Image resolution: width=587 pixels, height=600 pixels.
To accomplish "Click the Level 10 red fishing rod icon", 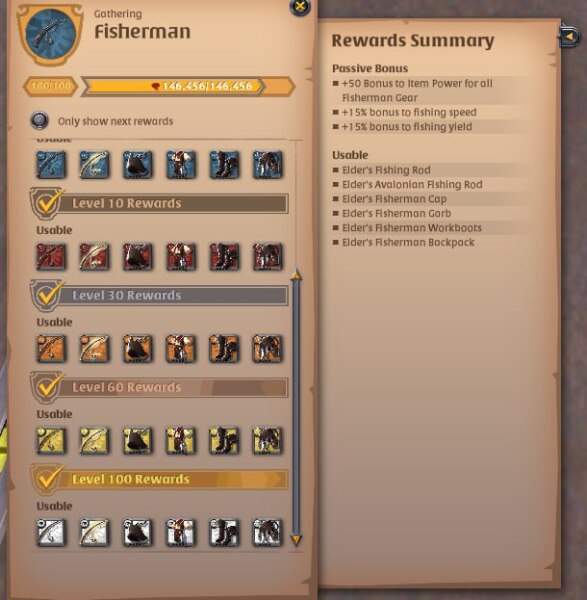I will point(51,256).
